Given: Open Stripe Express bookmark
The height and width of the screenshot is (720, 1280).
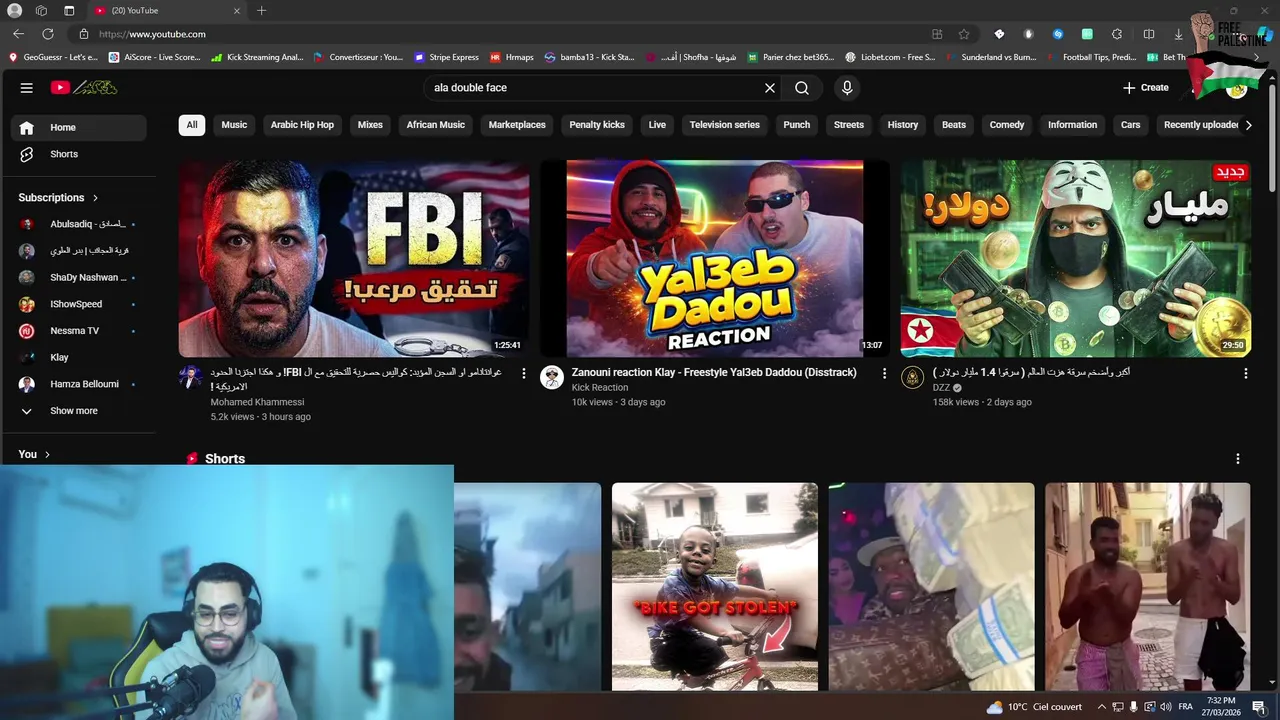Looking at the screenshot, I should coord(447,57).
